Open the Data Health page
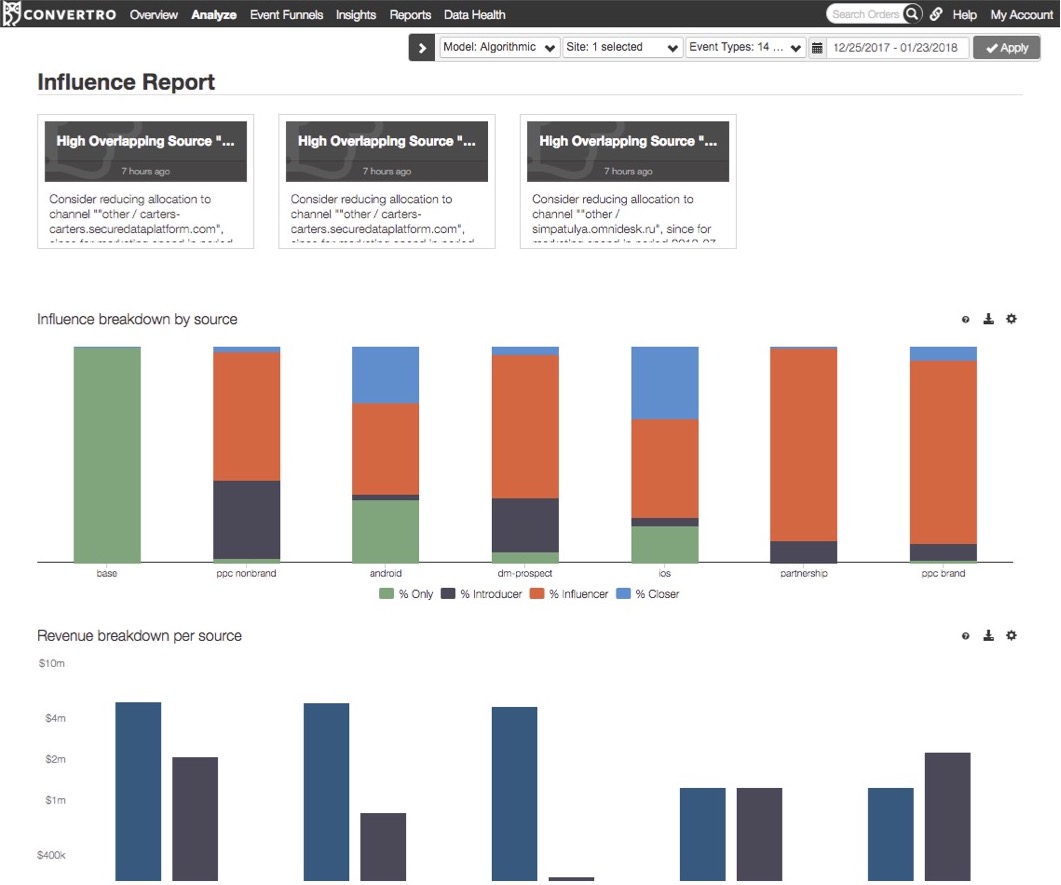Screen dimensions: 1061x885 pyautogui.click(x=474, y=14)
